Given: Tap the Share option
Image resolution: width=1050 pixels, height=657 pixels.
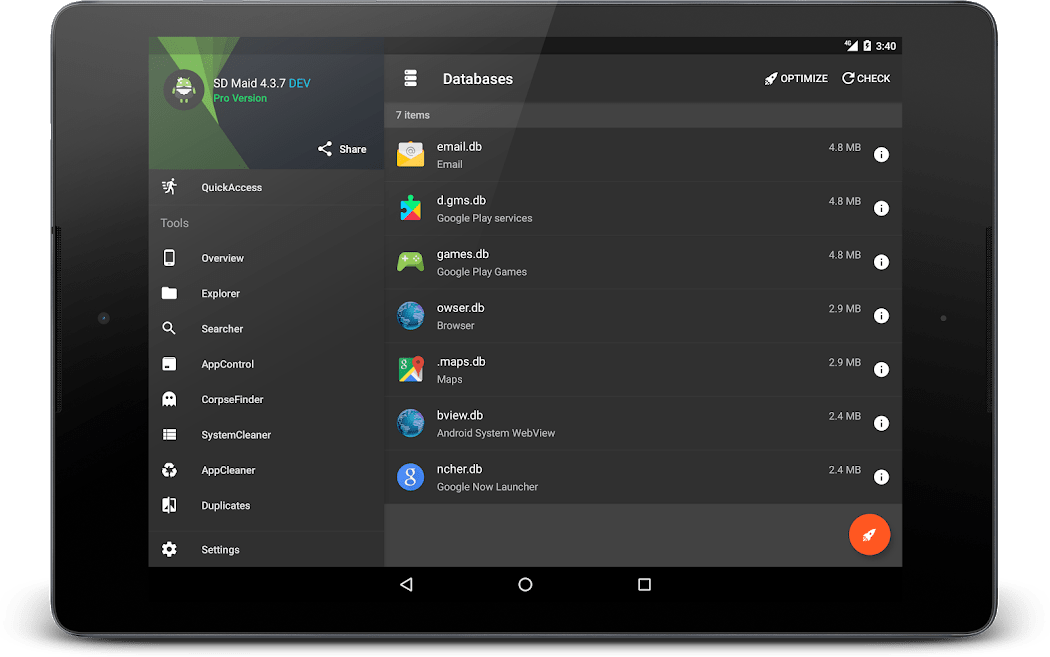Looking at the screenshot, I should [341, 148].
